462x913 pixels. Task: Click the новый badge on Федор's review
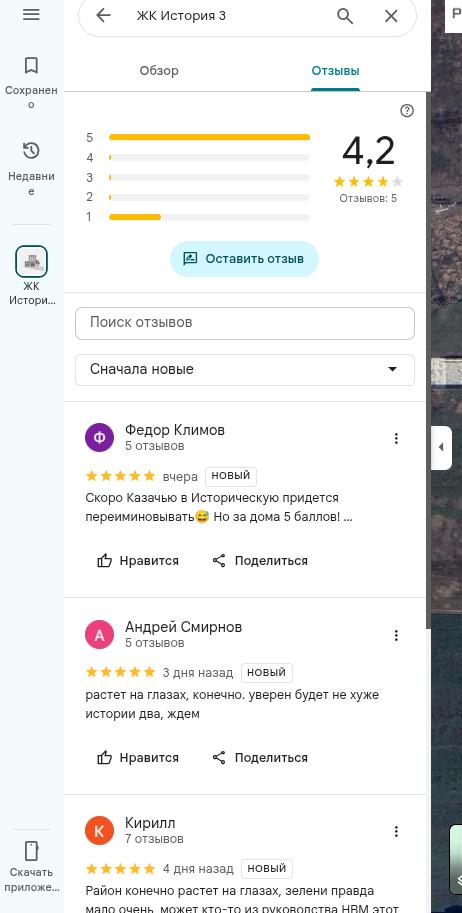[x=231, y=476]
